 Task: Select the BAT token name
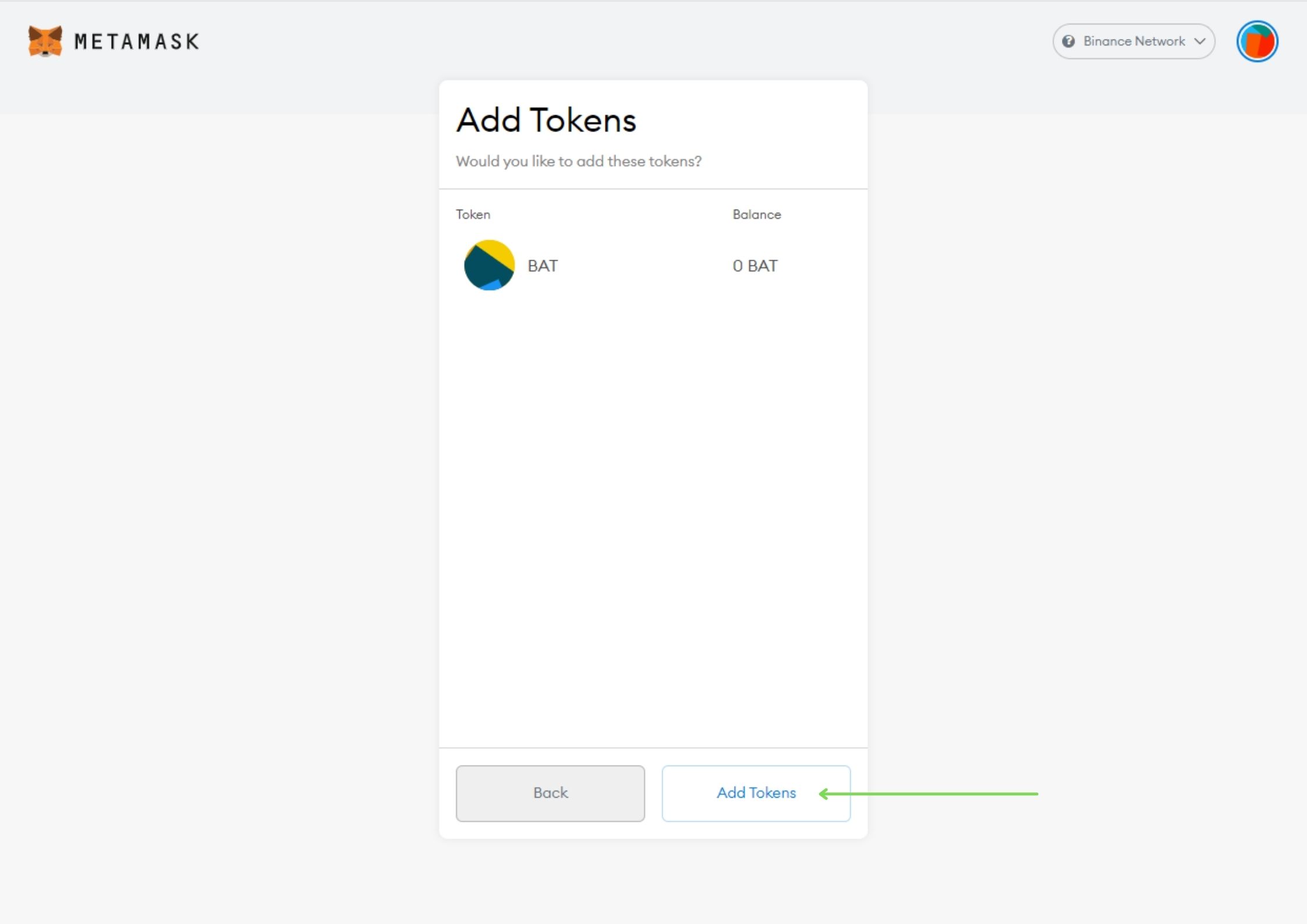point(543,266)
